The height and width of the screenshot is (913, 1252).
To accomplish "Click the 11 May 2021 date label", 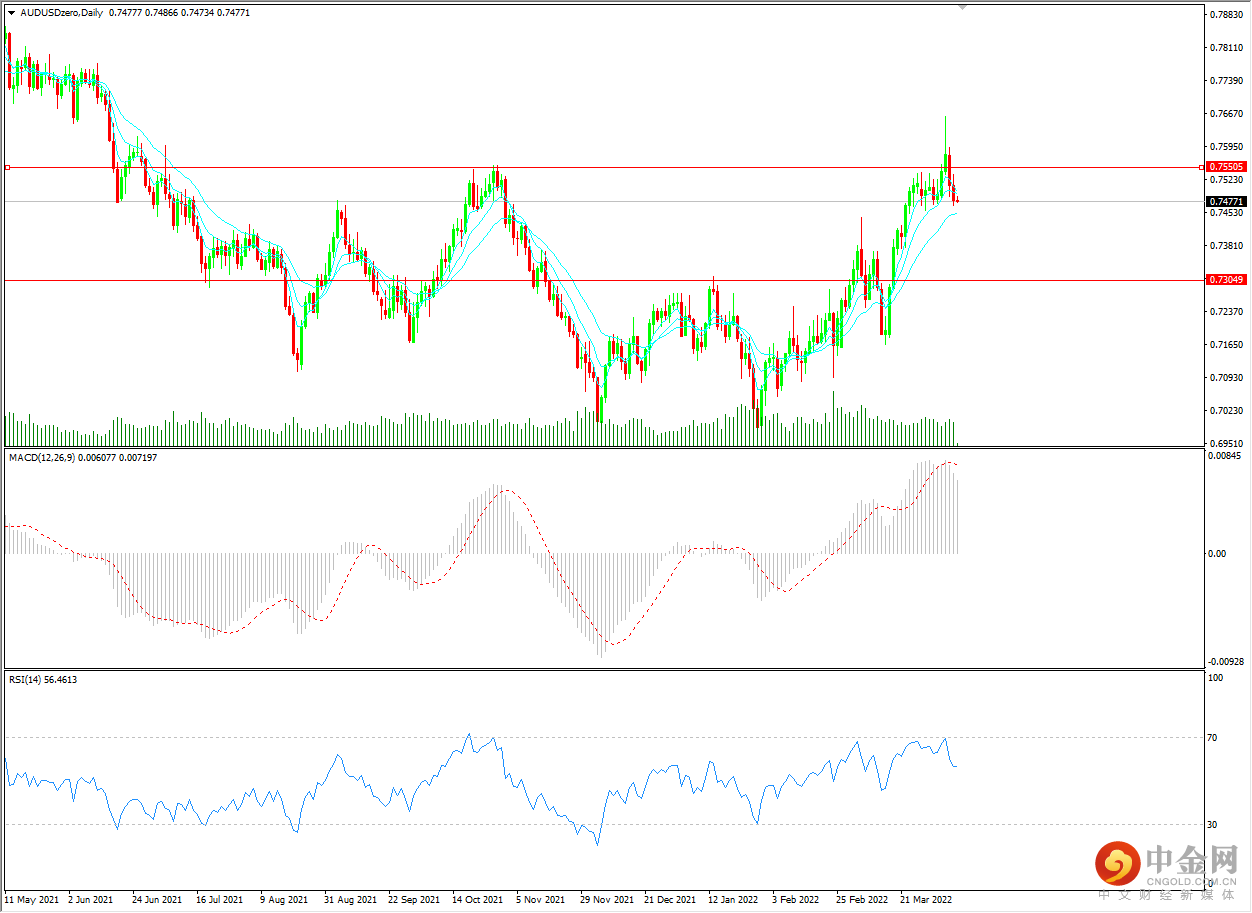I will pos(31,899).
